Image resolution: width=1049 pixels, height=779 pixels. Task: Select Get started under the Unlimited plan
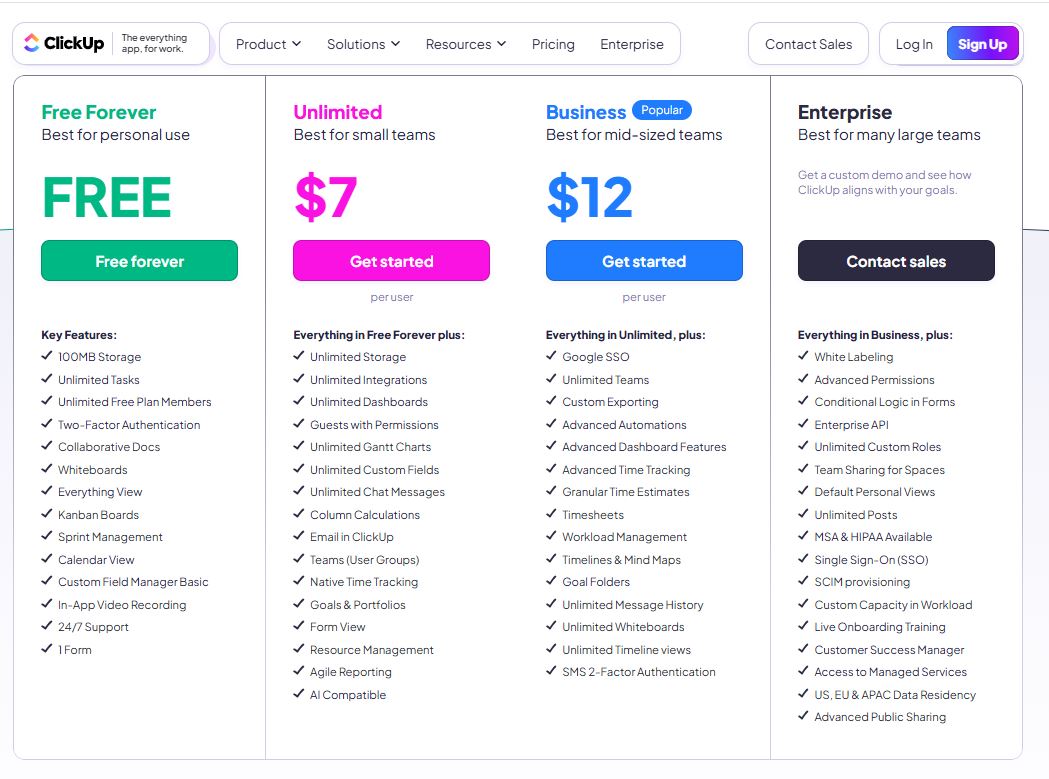coord(391,260)
